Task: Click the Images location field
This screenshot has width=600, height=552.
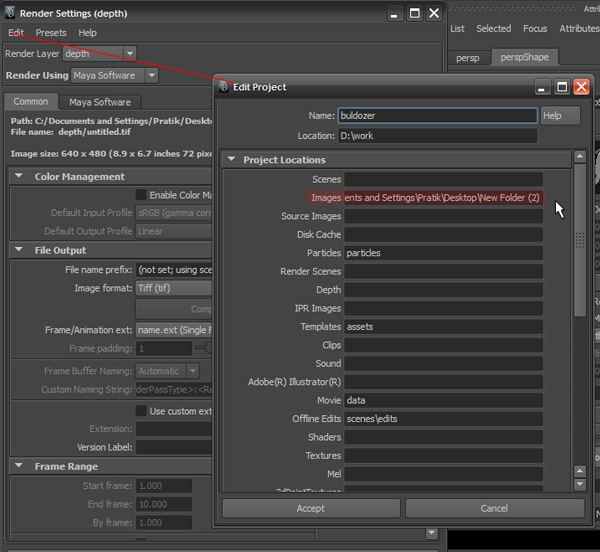Action: click(x=443, y=197)
